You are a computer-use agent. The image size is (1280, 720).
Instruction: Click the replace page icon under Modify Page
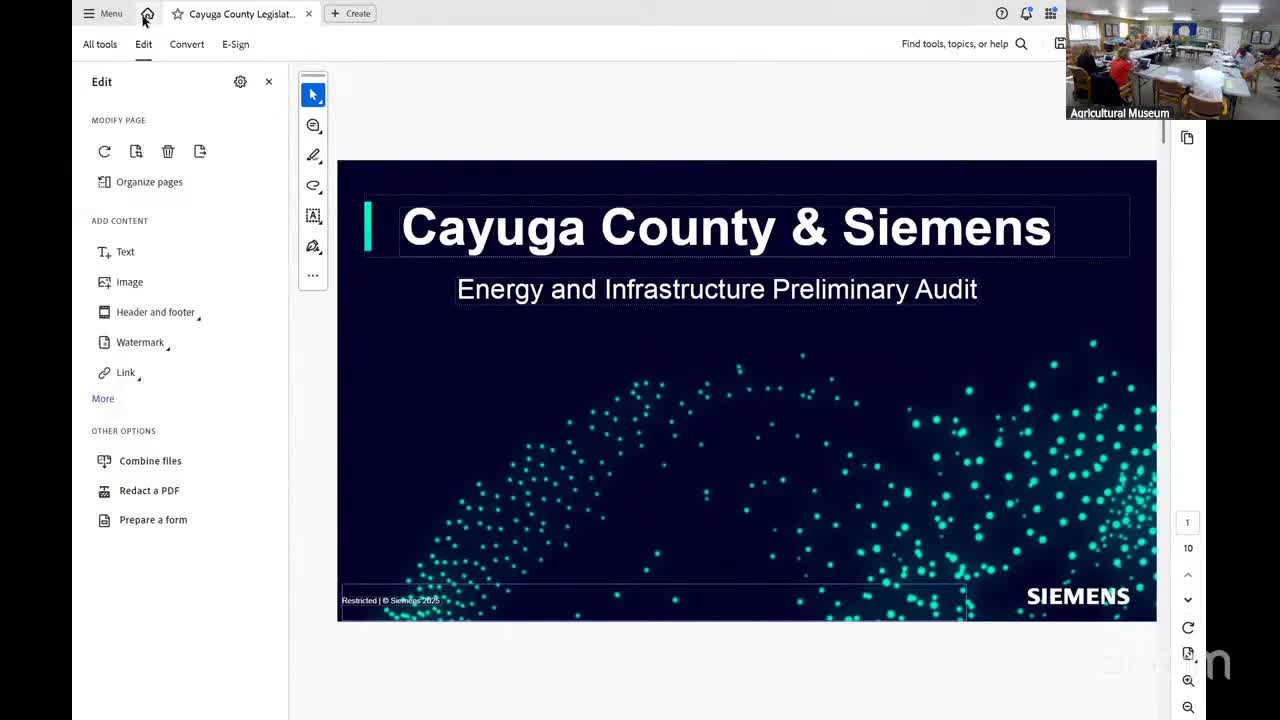tap(136, 151)
